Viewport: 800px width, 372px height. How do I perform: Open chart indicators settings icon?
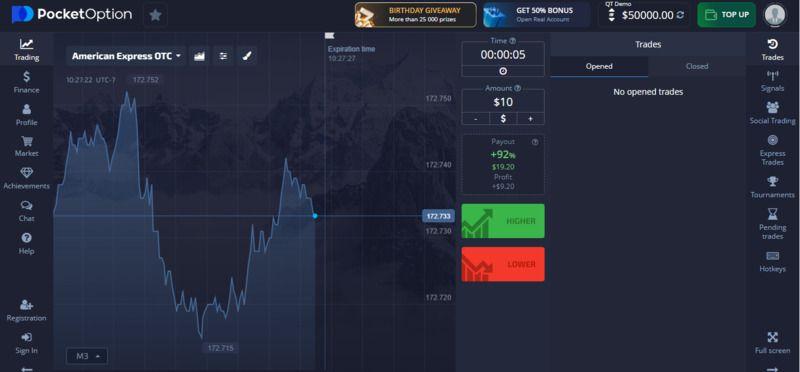point(223,56)
